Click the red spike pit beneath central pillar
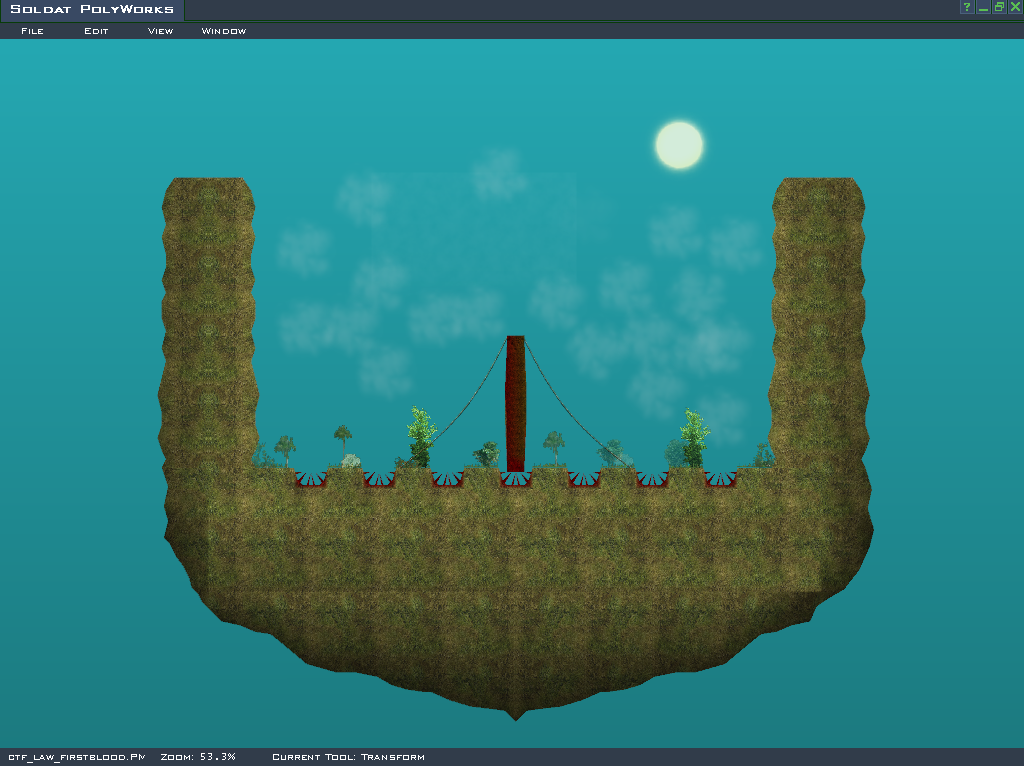1024x768 pixels. point(516,480)
